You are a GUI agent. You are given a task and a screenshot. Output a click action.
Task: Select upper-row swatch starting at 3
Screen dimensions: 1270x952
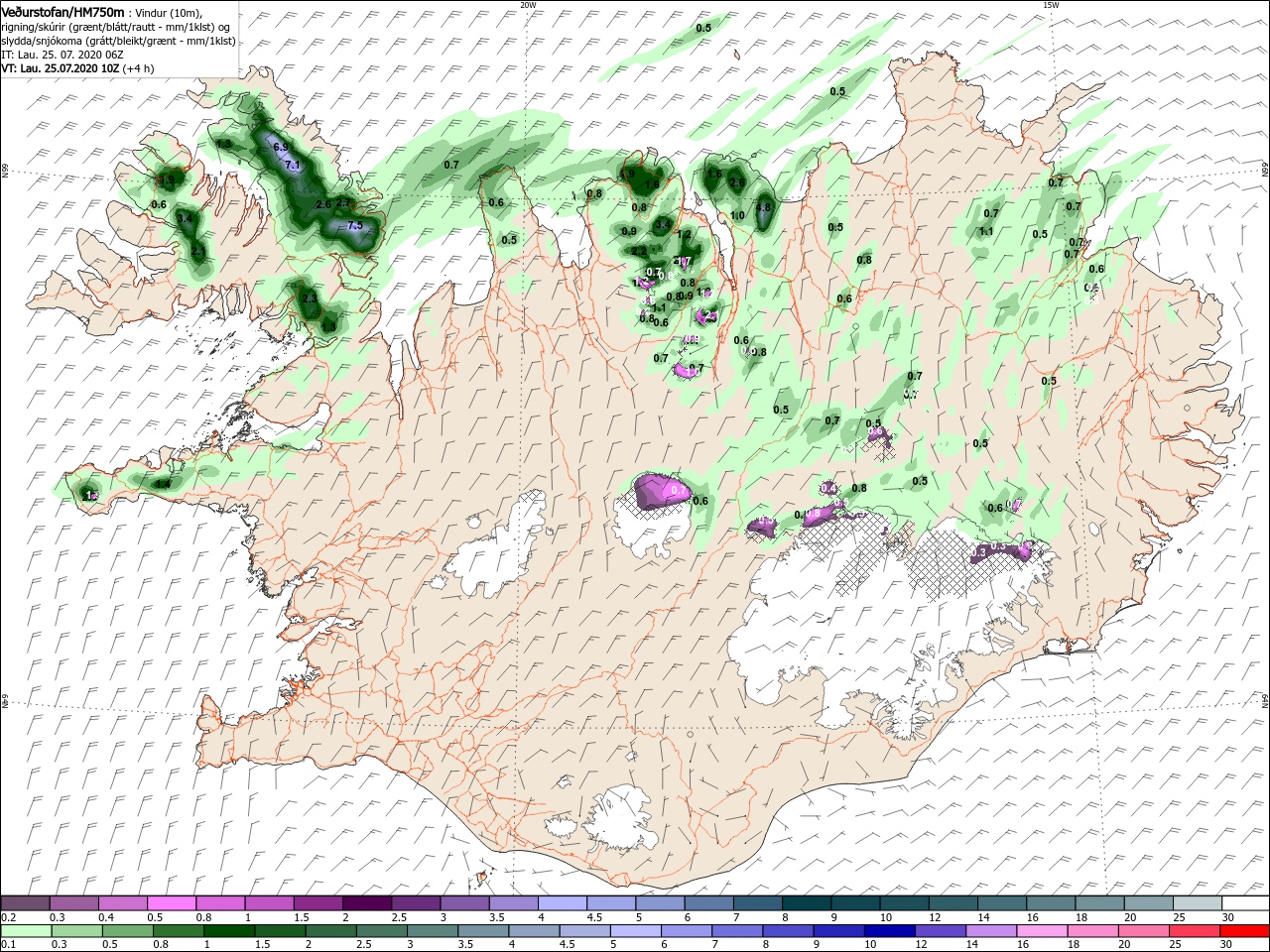point(464,903)
